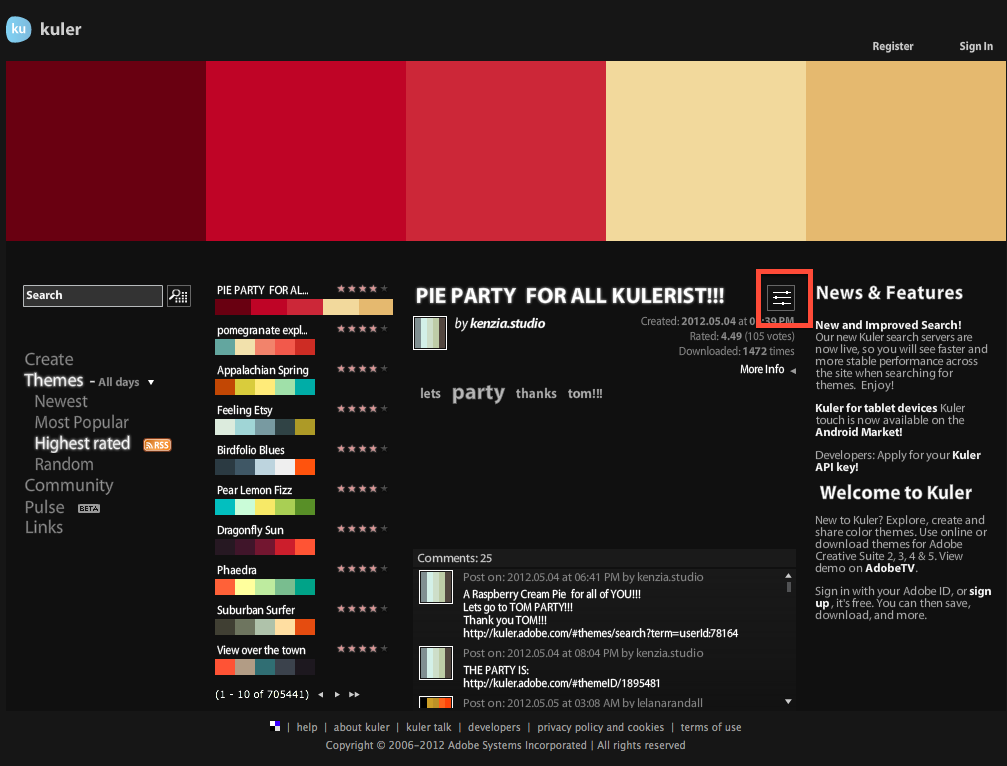Open the terms of use link

(x=711, y=727)
